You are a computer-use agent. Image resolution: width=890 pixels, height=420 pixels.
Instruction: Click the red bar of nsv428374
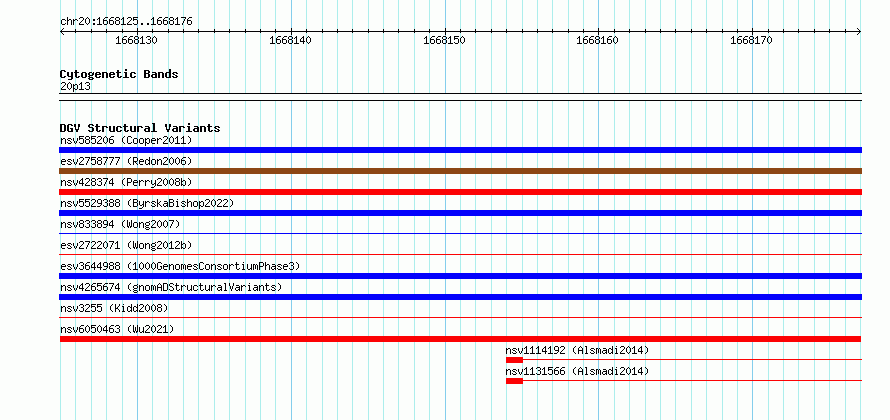click(x=460, y=192)
